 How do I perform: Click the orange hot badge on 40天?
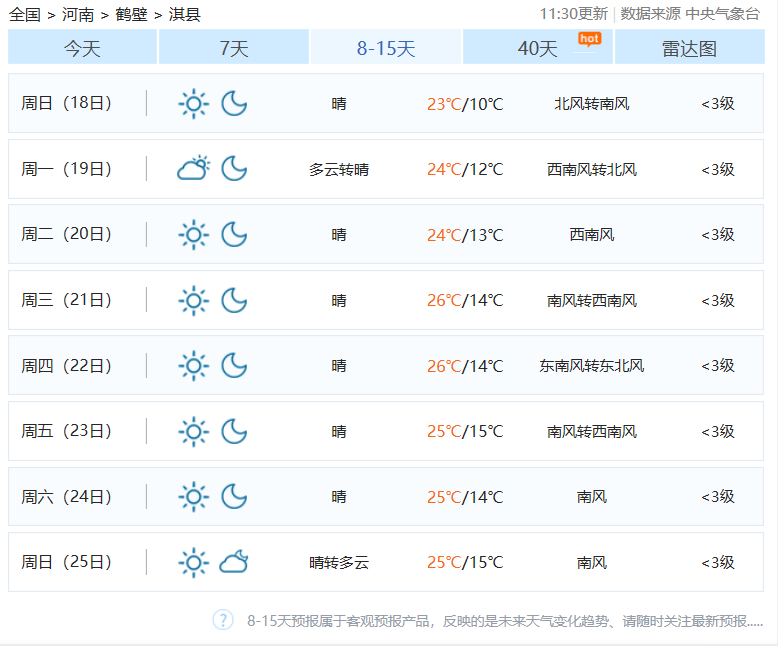[x=589, y=38]
